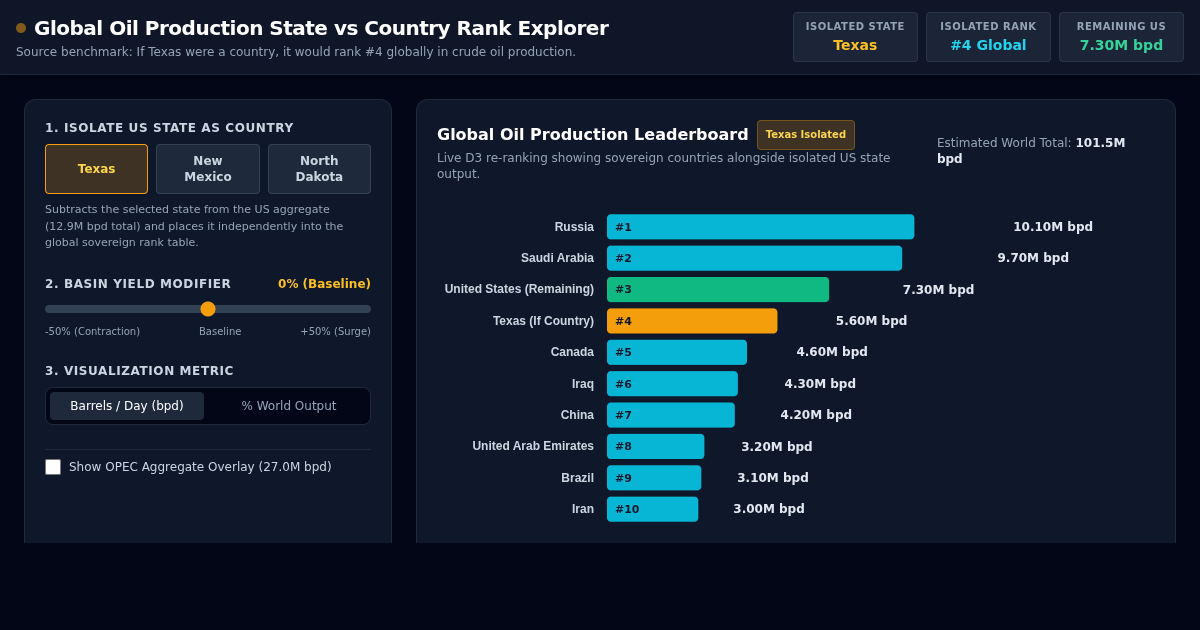The height and width of the screenshot is (630, 1200).
Task: Click the Russia country label
Action: 574,227
